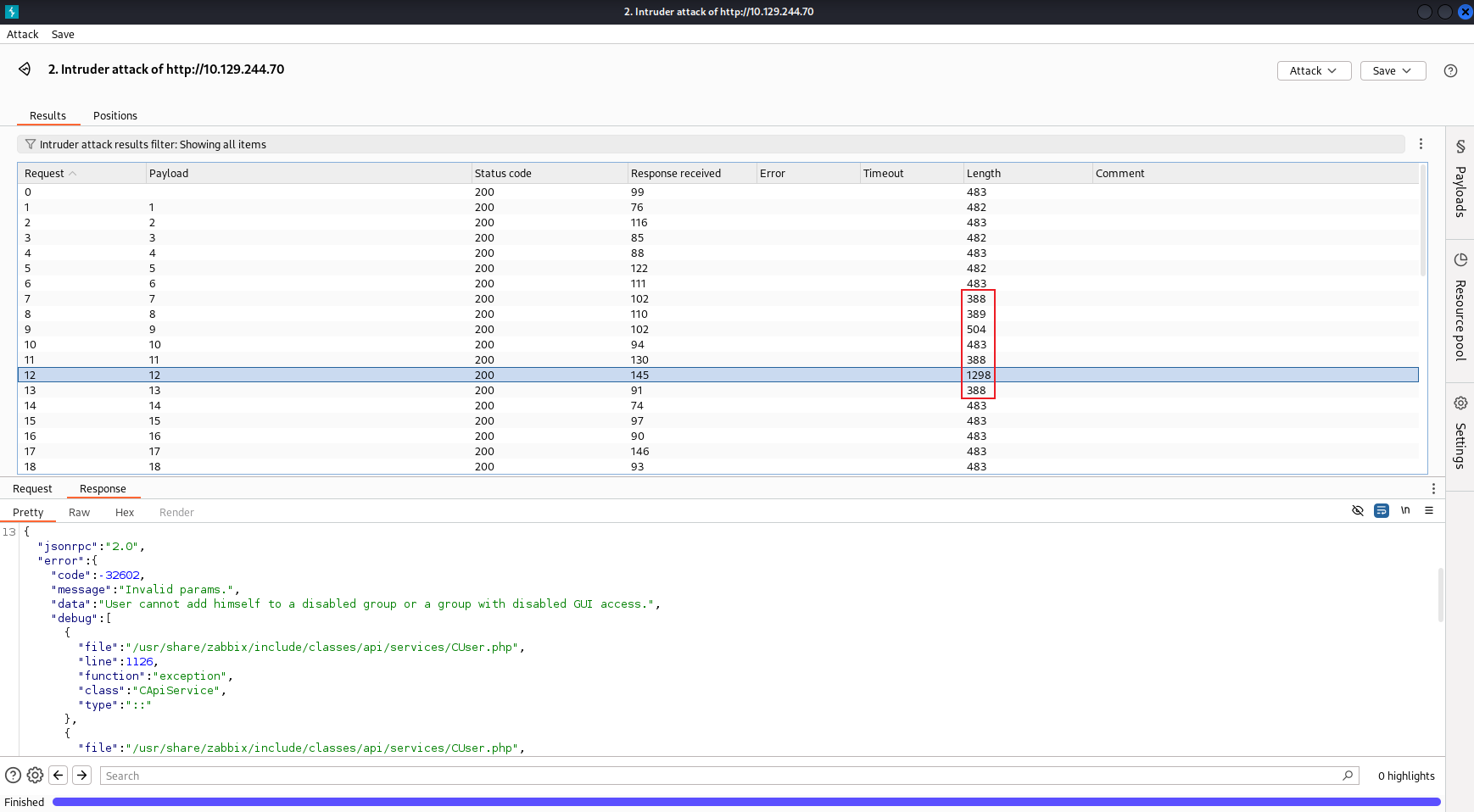Image resolution: width=1474 pixels, height=812 pixels.
Task: Click the back arrow icon beside attack title
Action: pos(25,70)
